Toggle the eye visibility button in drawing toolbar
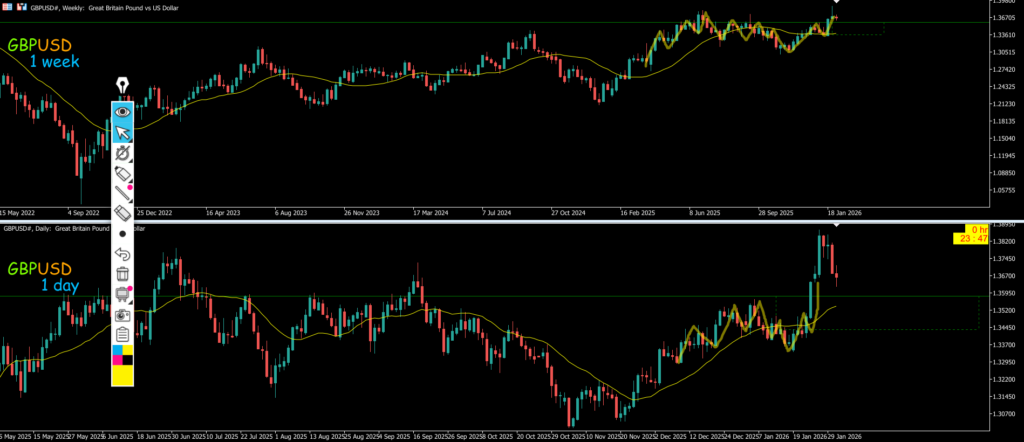This screenshot has width=1024, height=442. coord(123,112)
